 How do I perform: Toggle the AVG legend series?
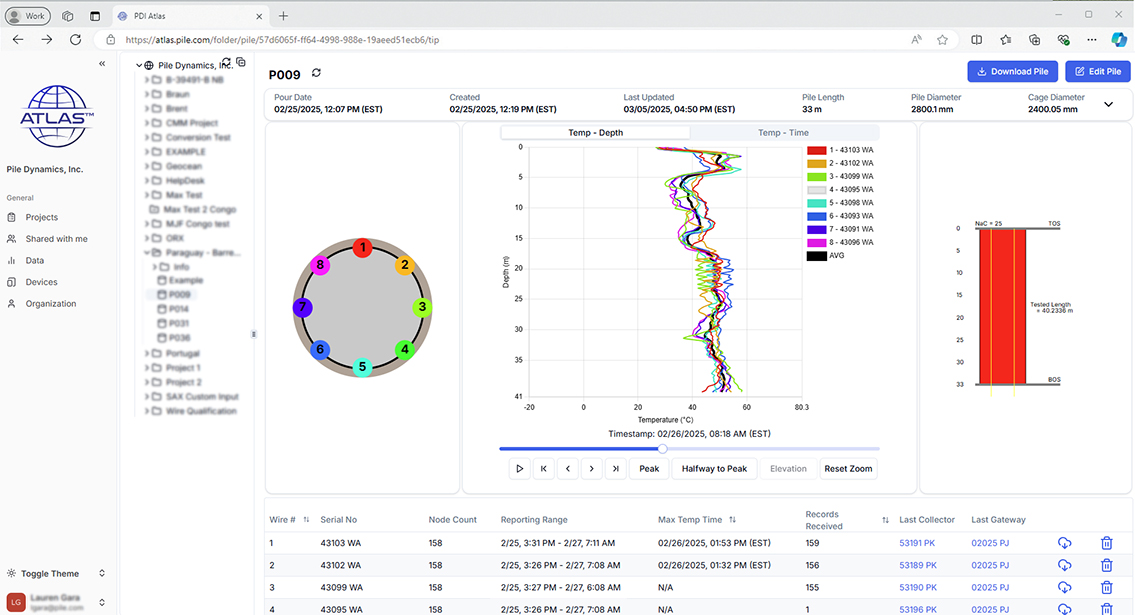(826, 255)
